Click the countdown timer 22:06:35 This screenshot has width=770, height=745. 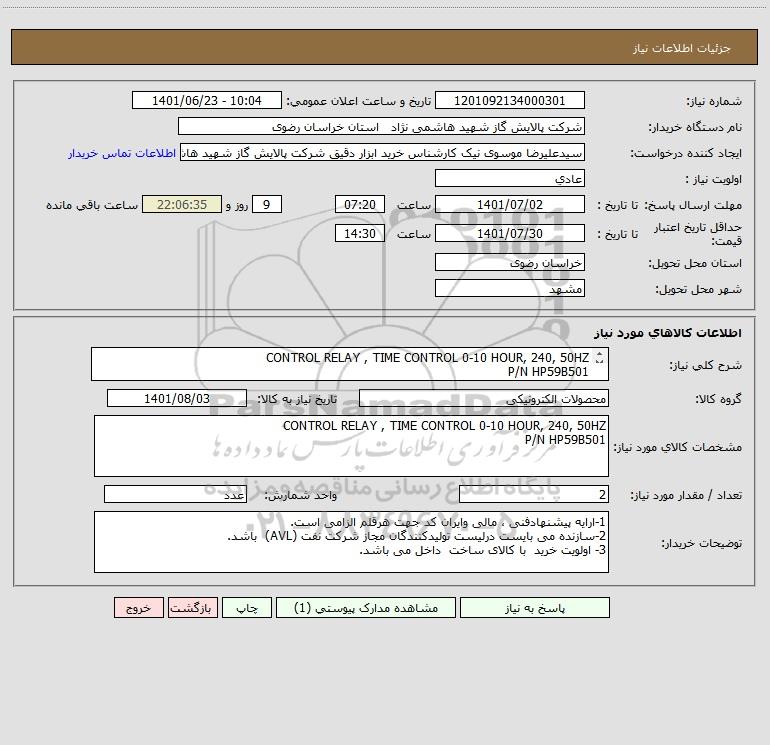pos(182,204)
